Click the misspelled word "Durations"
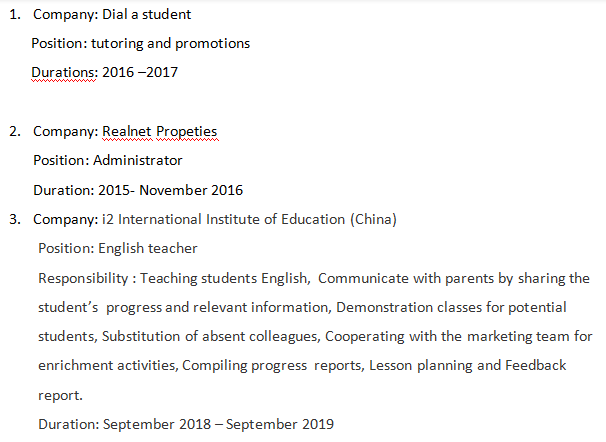This screenshot has height=442, width=606. pos(64,73)
